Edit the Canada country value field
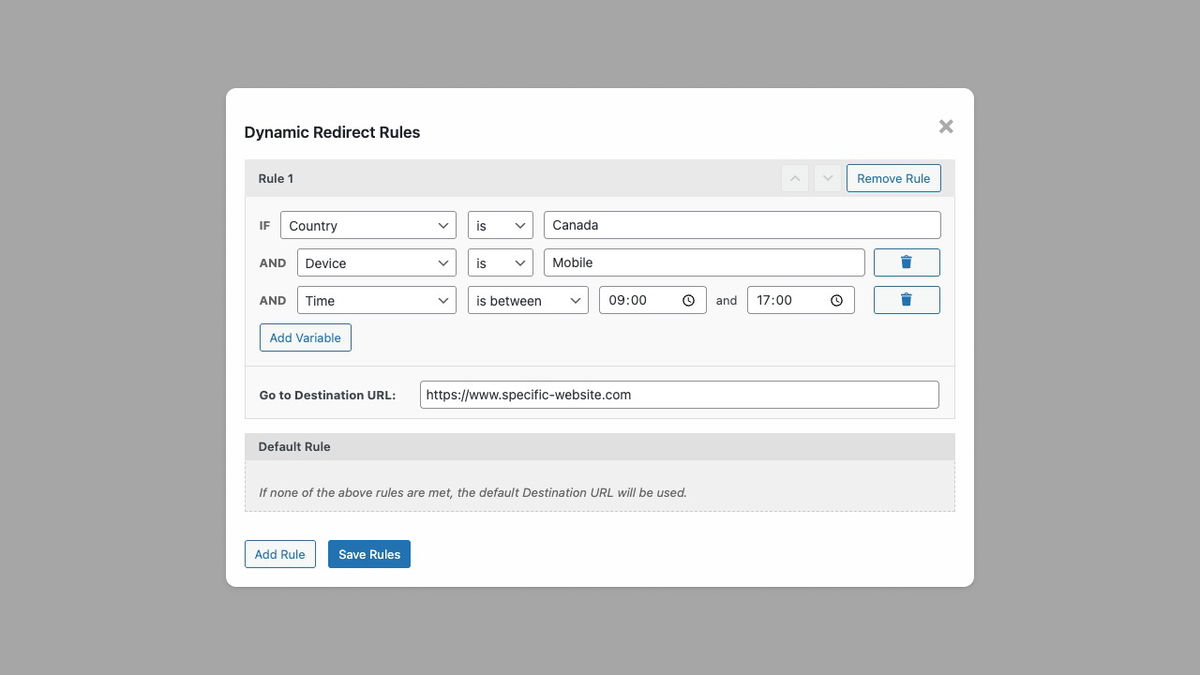Viewport: 1200px width, 675px height. tap(741, 225)
